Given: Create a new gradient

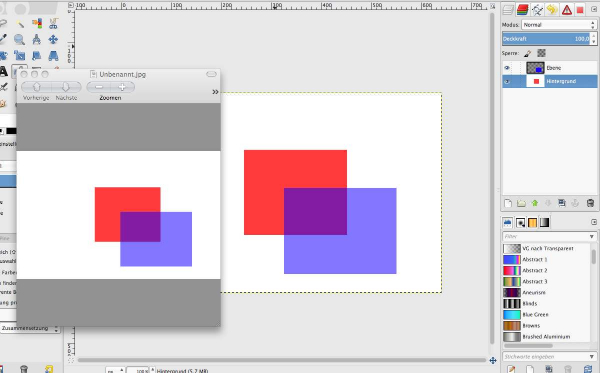Looking at the screenshot, I should point(530,369).
